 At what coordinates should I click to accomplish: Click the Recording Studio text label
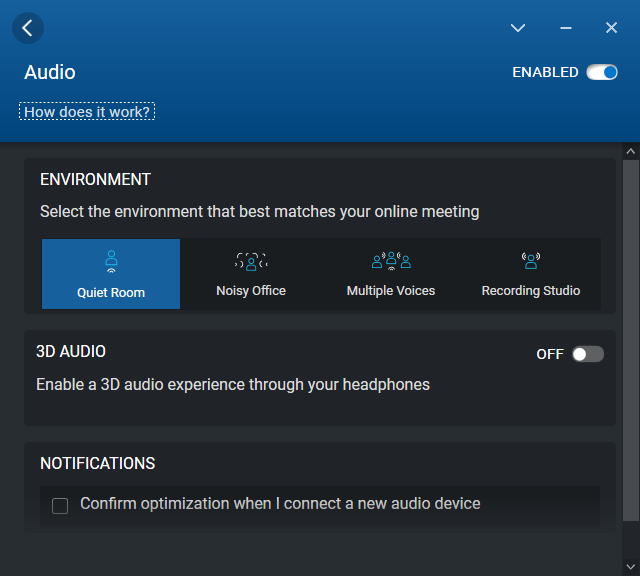[x=531, y=291]
